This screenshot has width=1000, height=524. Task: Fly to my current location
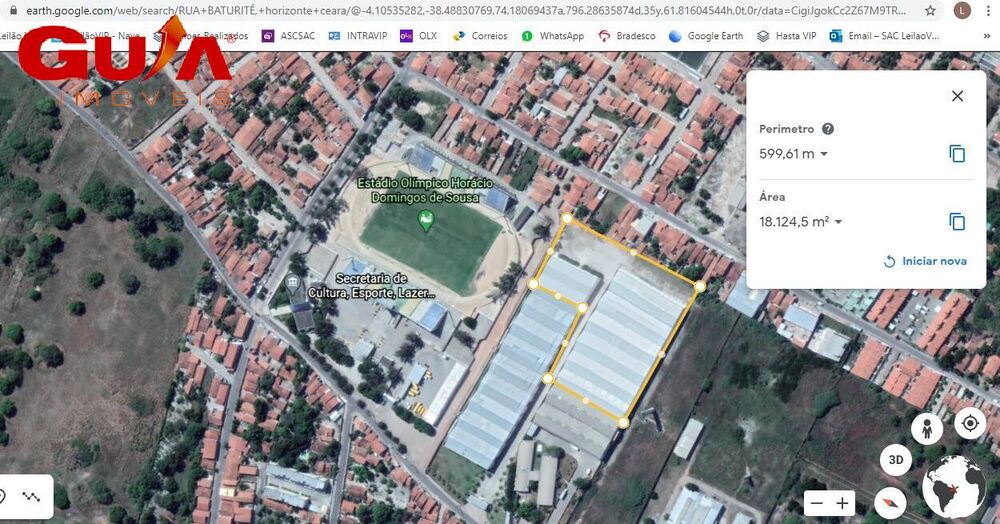click(x=970, y=423)
